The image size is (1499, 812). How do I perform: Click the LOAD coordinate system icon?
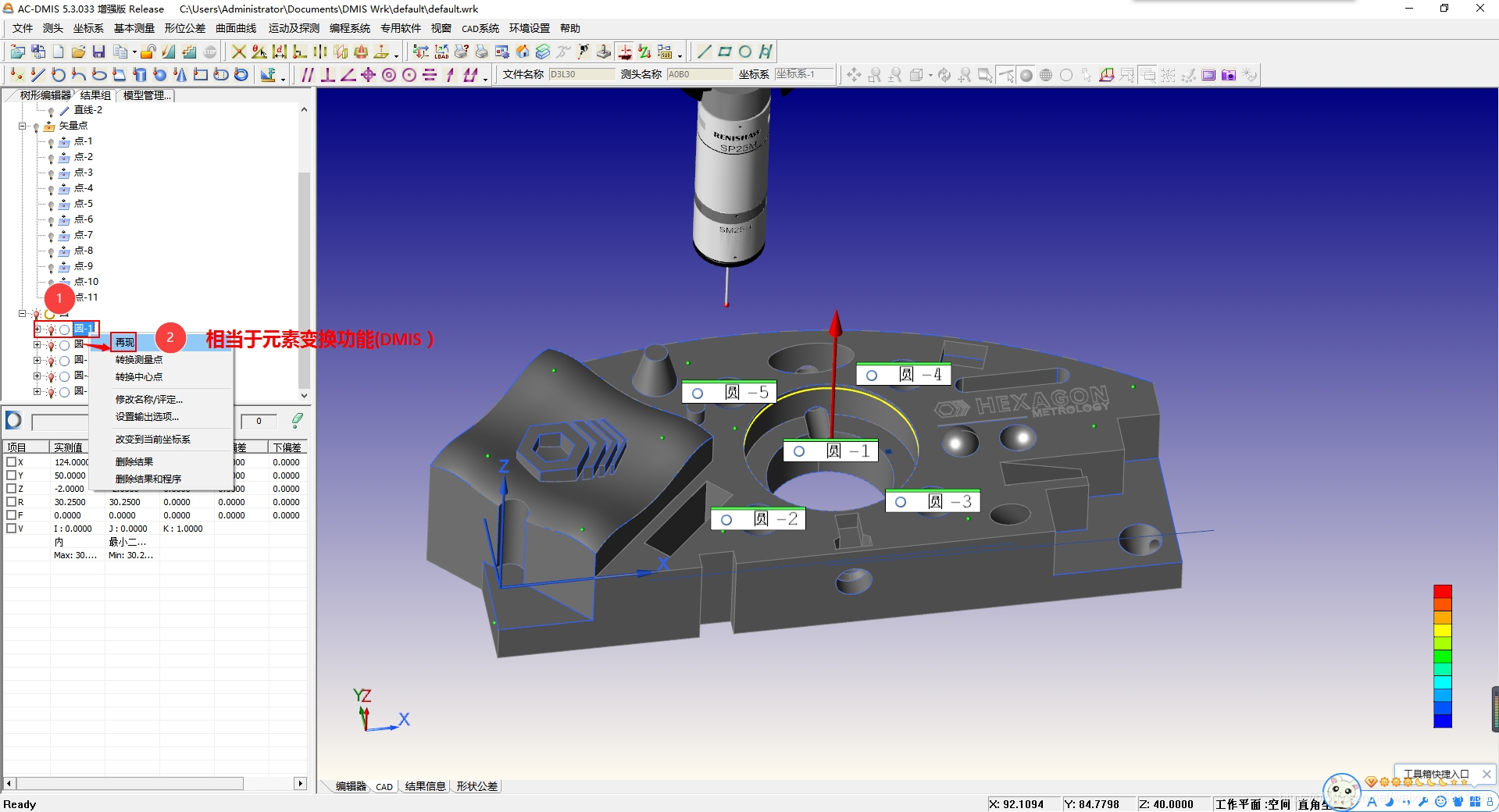pyautogui.click(x=441, y=52)
